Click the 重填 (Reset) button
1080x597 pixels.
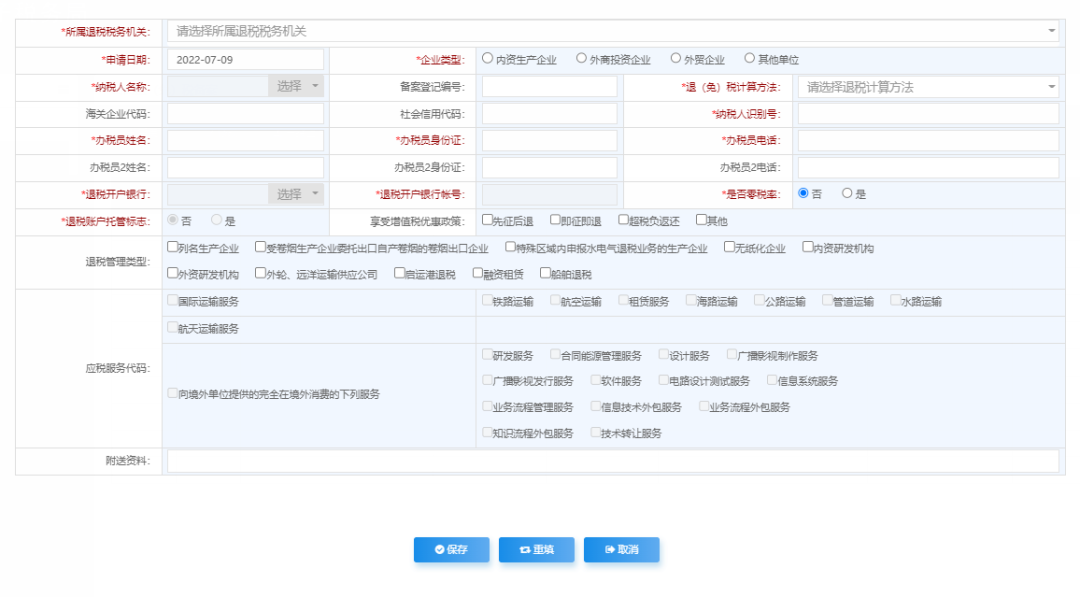pyautogui.click(x=536, y=550)
